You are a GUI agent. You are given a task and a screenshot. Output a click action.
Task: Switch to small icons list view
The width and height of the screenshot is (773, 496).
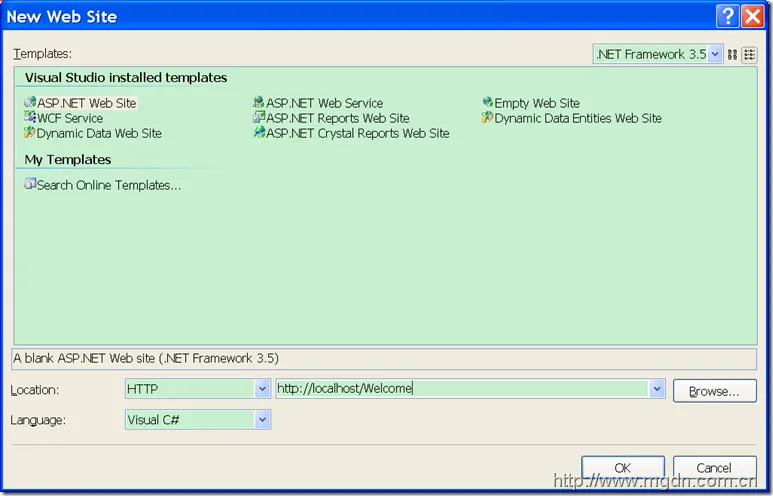(749, 54)
